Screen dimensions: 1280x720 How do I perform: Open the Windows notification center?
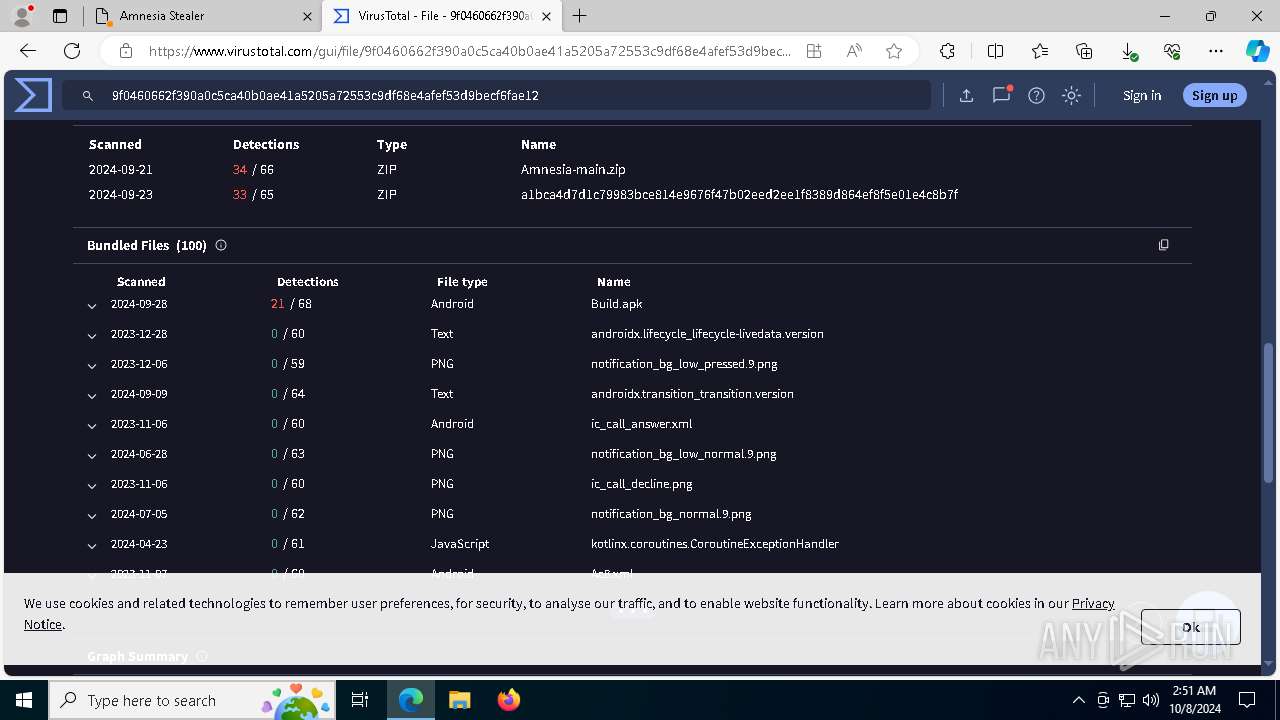(1247, 700)
